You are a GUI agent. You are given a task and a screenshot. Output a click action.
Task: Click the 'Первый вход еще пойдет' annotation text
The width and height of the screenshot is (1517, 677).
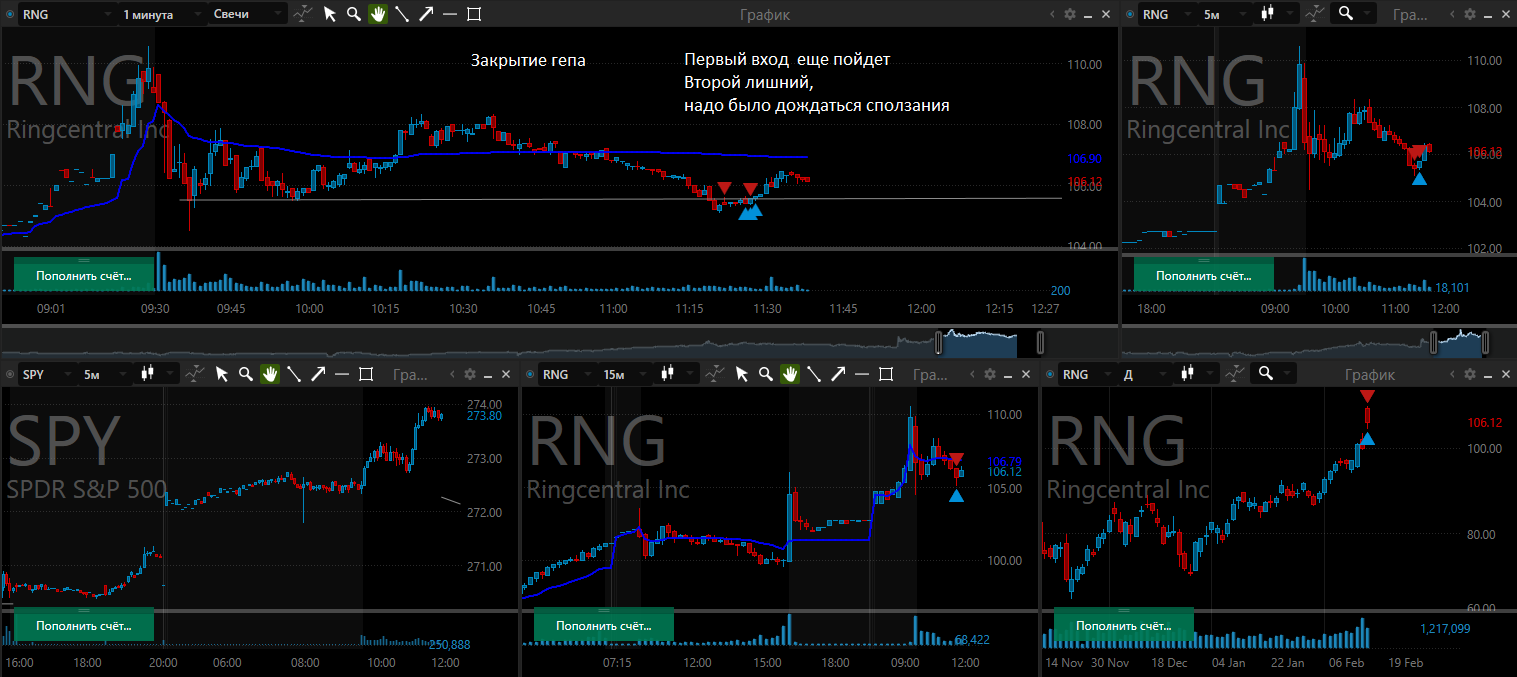pos(787,60)
